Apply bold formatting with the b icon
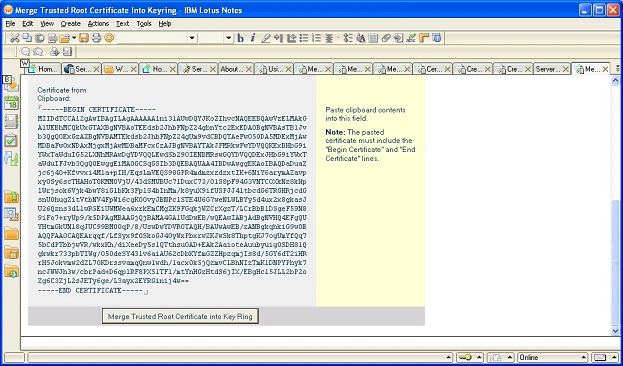The width and height of the screenshot is (623, 366). point(240,38)
